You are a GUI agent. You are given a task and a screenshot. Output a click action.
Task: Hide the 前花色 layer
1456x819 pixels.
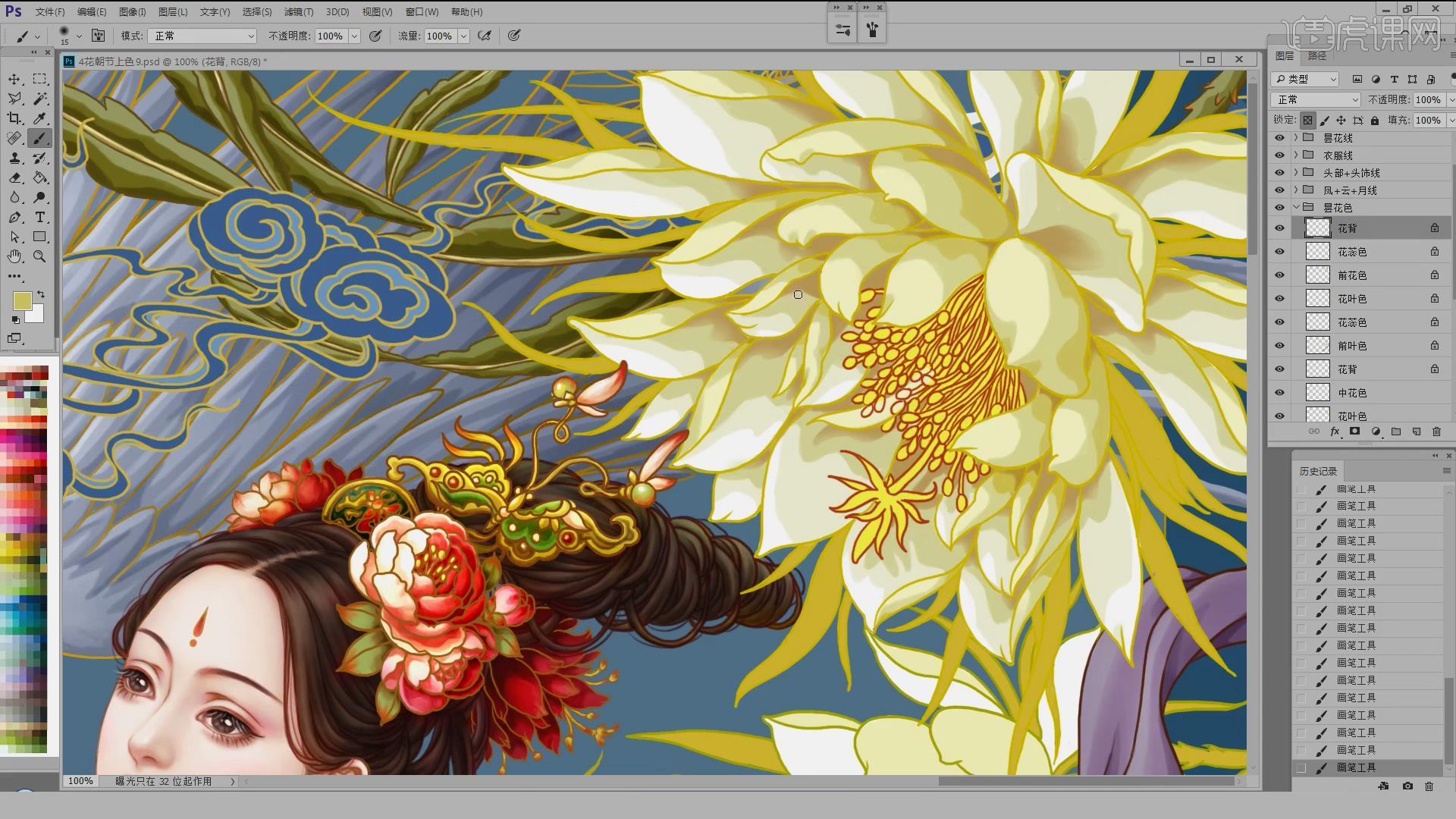click(x=1280, y=275)
